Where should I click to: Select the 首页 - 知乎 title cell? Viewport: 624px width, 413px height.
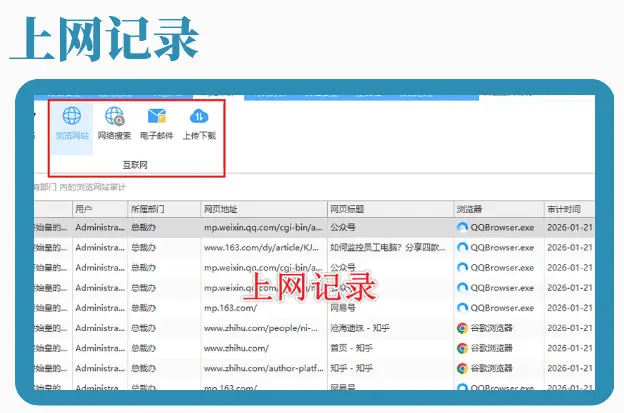point(351,348)
